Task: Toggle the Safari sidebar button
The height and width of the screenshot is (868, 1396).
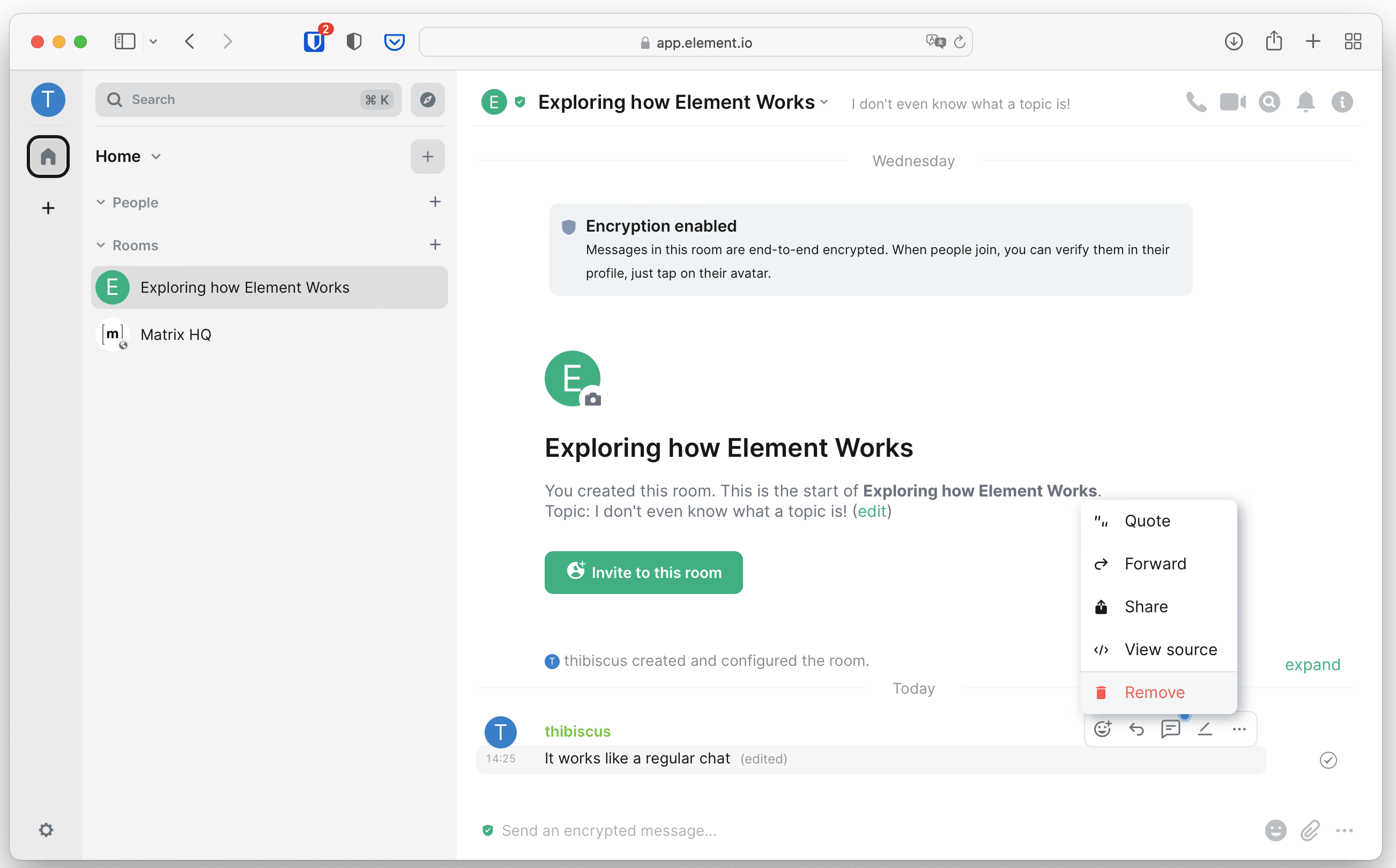Action: (x=124, y=41)
